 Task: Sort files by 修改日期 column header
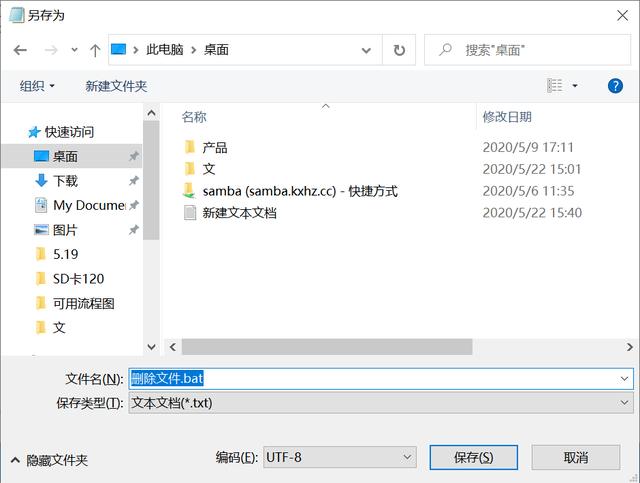507,117
